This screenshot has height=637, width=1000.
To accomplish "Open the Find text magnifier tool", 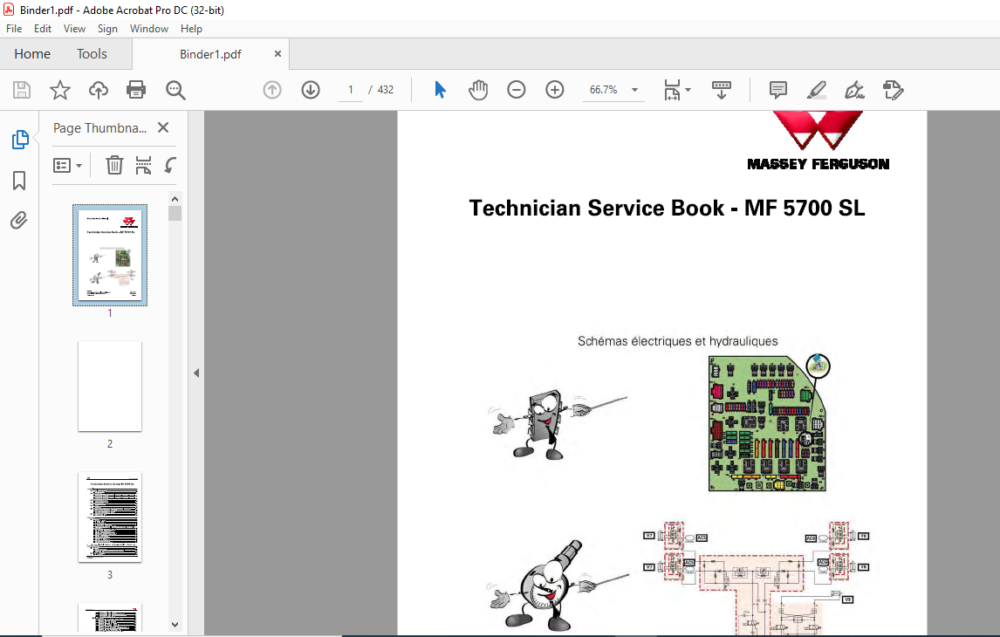I will coord(175,90).
